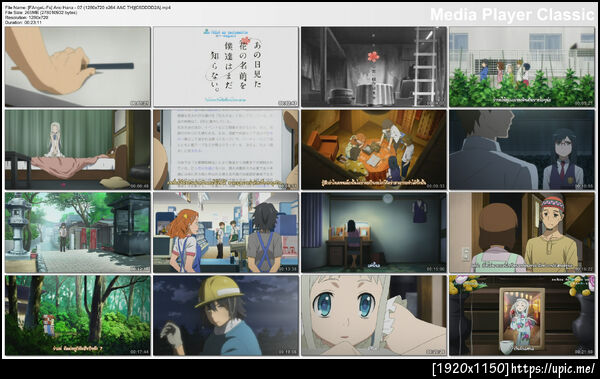Image resolution: width=600 pixels, height=379 pixels.
Task: Open the thumbnail of person at desk in dim room
Action: (x=374, y=233)
